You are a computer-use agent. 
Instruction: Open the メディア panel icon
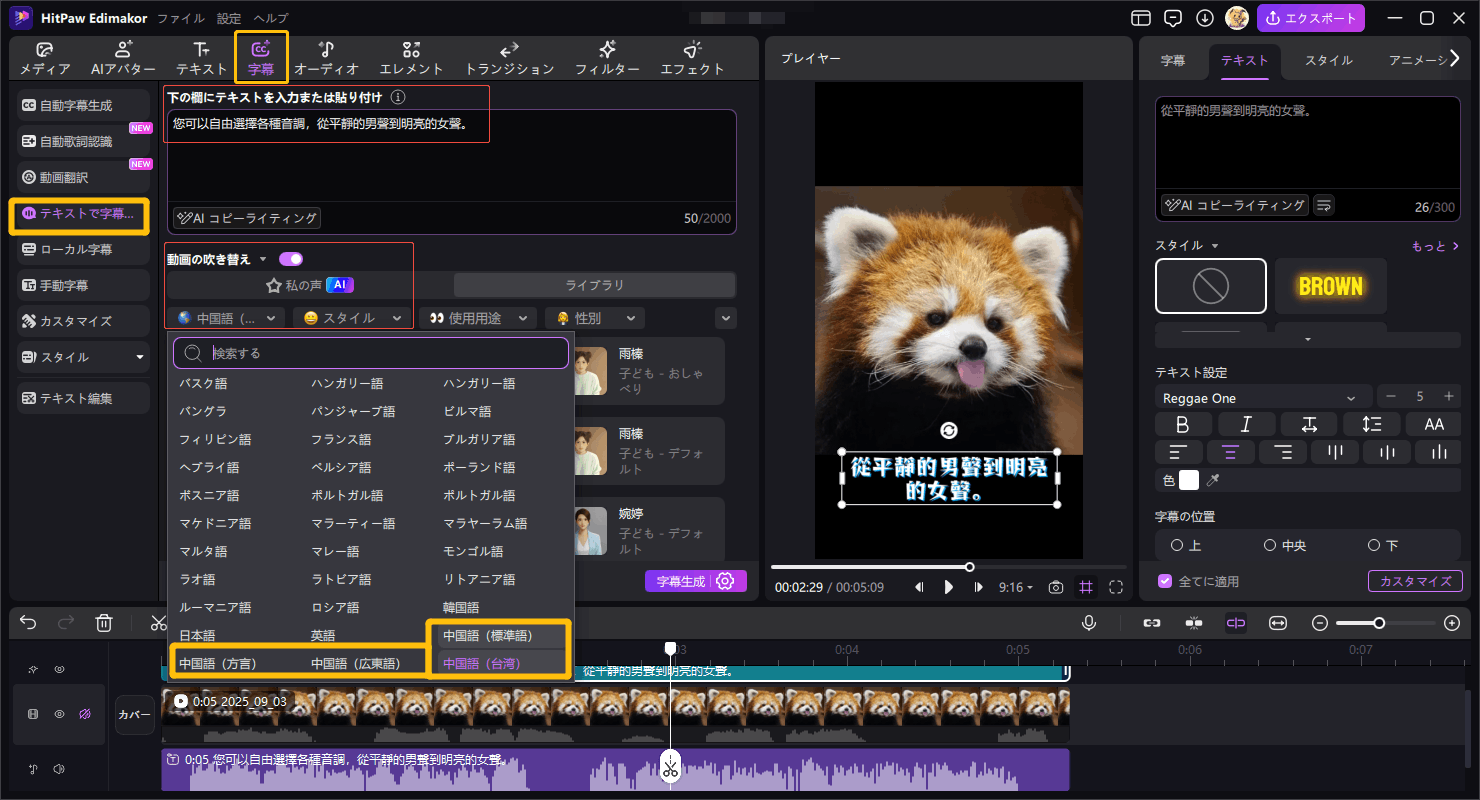[x=42, y=57]
